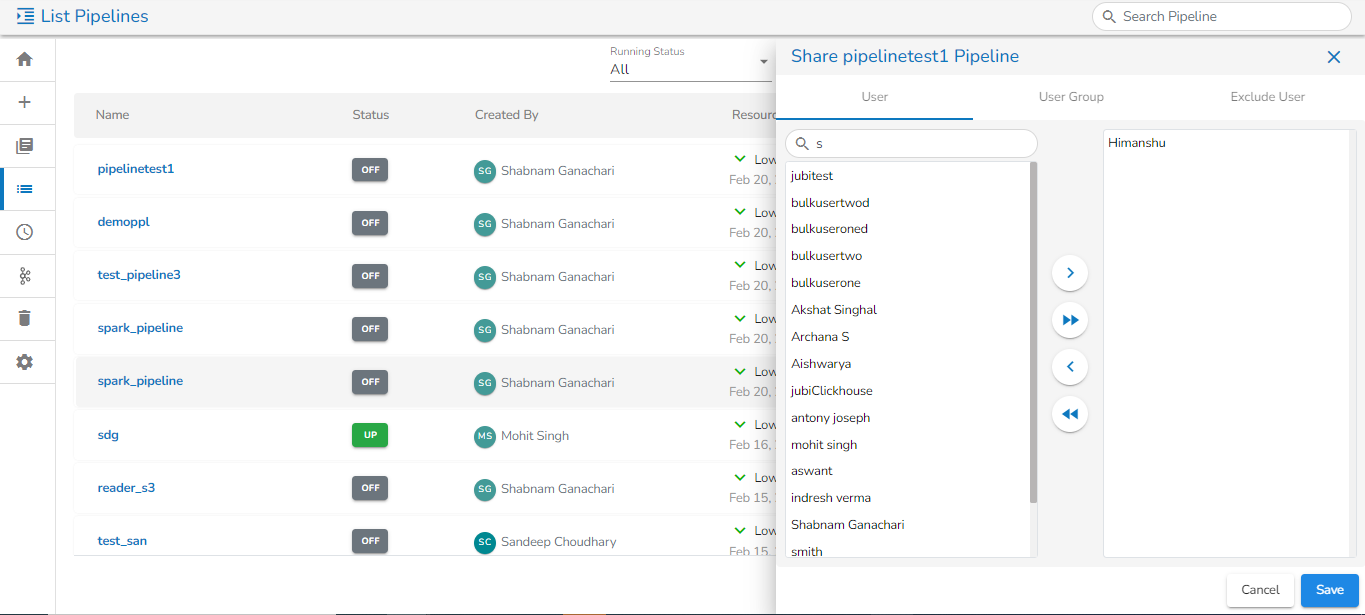Open the Home icon in sidebar

coord(25,60)
